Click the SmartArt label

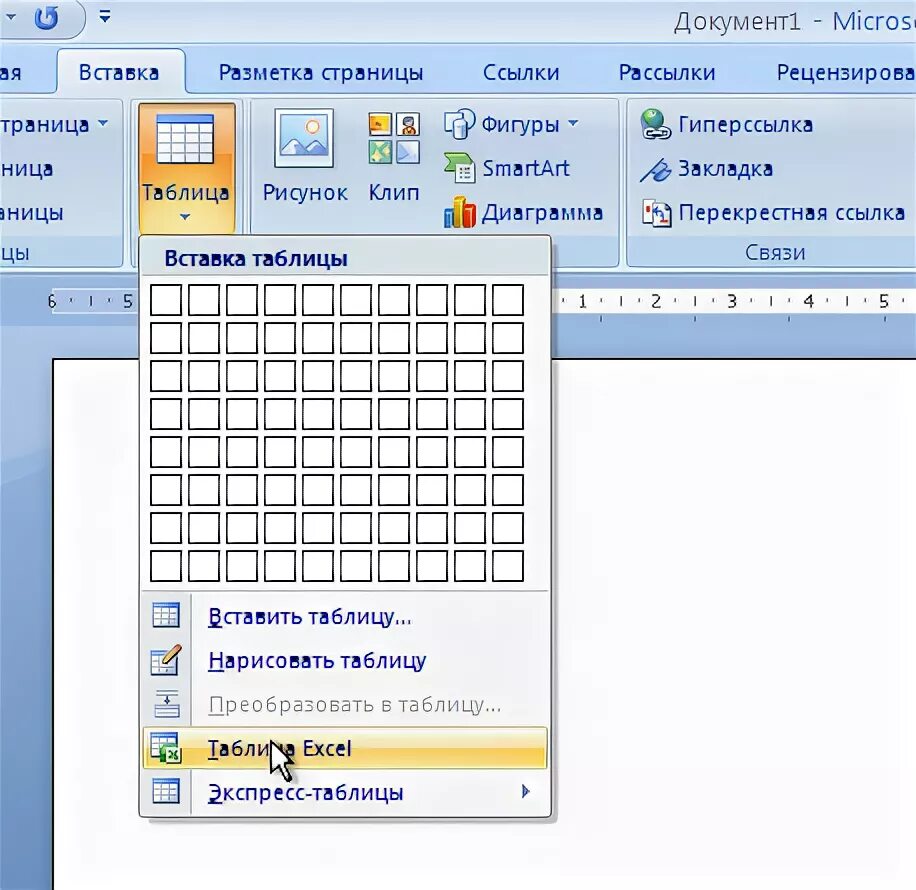click(525, 168)
